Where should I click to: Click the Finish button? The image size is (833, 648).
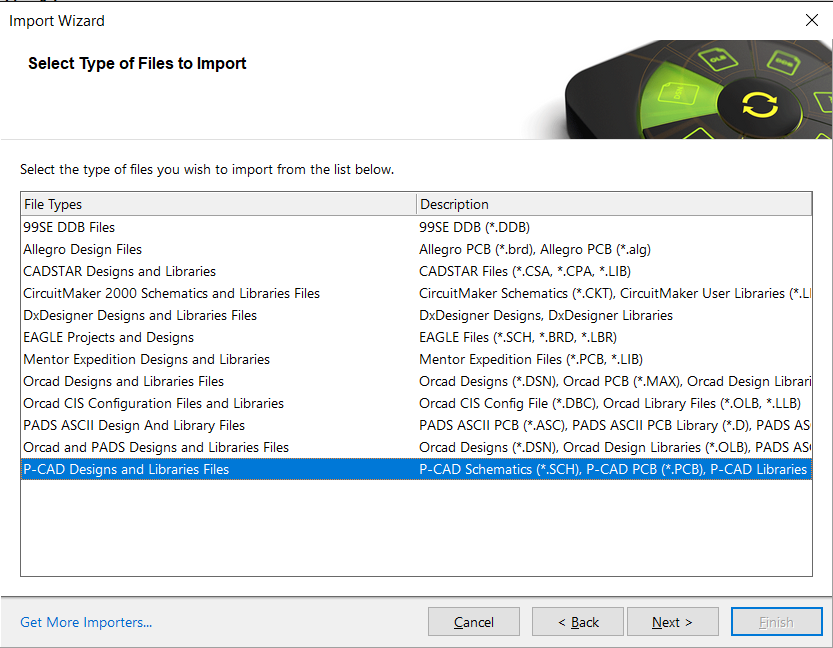click(x=777, y=622)
